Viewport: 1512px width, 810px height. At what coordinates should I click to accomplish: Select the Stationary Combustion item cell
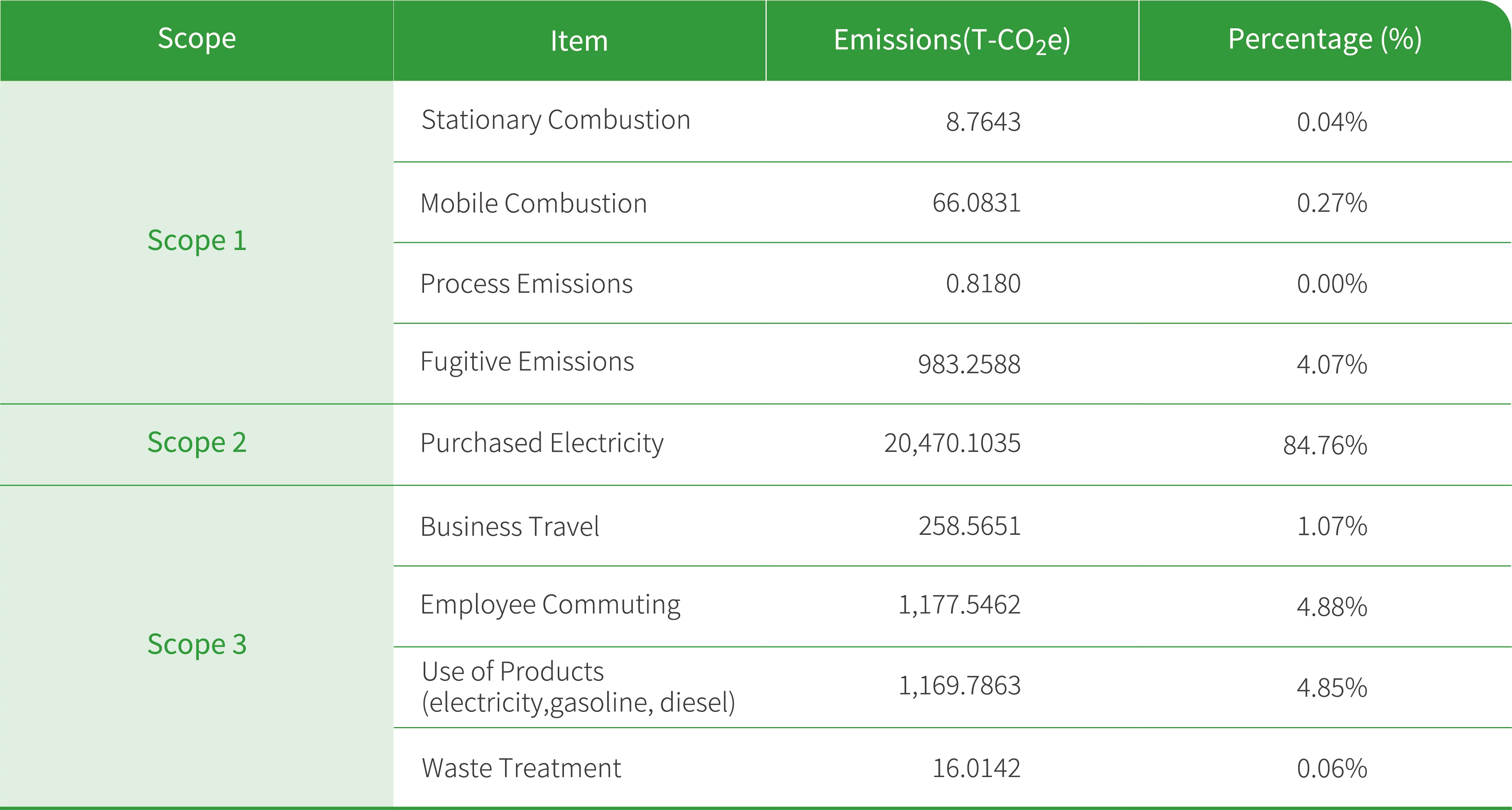click(x=556, y=121)
